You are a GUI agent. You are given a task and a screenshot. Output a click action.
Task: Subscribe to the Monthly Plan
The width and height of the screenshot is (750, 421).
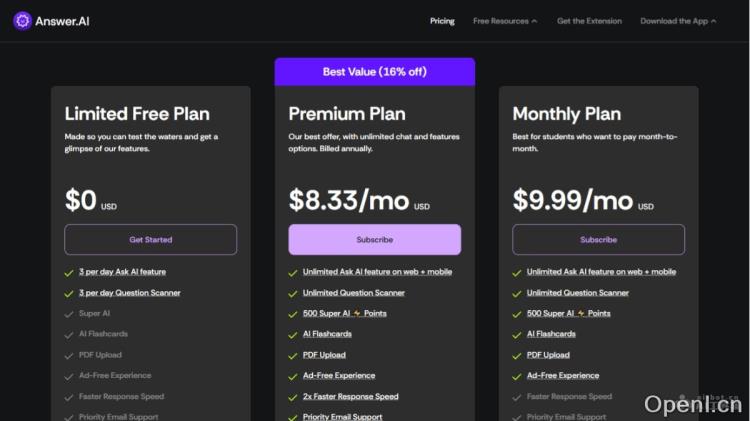coord(598,240)
